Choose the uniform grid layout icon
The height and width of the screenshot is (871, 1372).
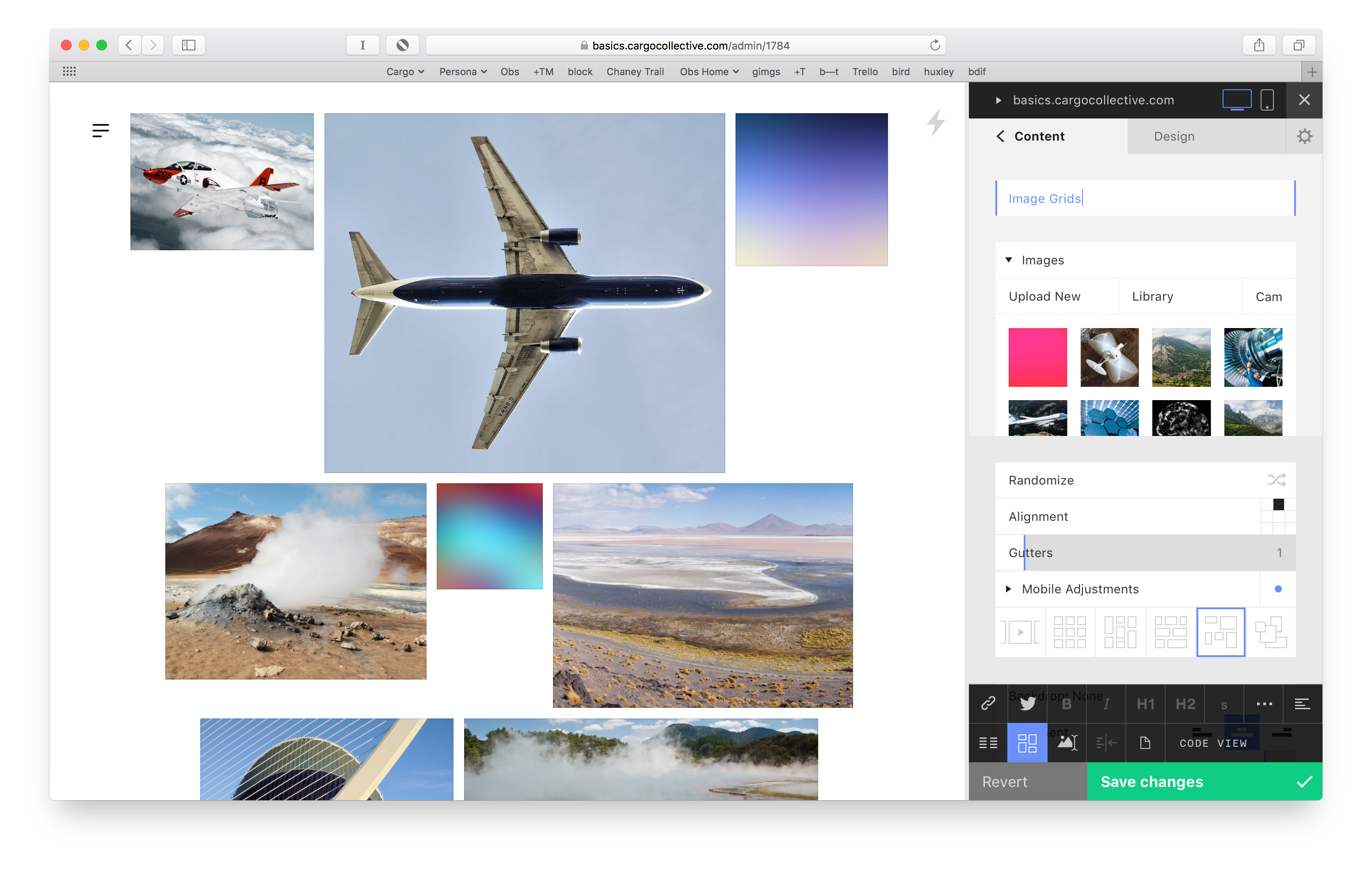(1070, 632)
